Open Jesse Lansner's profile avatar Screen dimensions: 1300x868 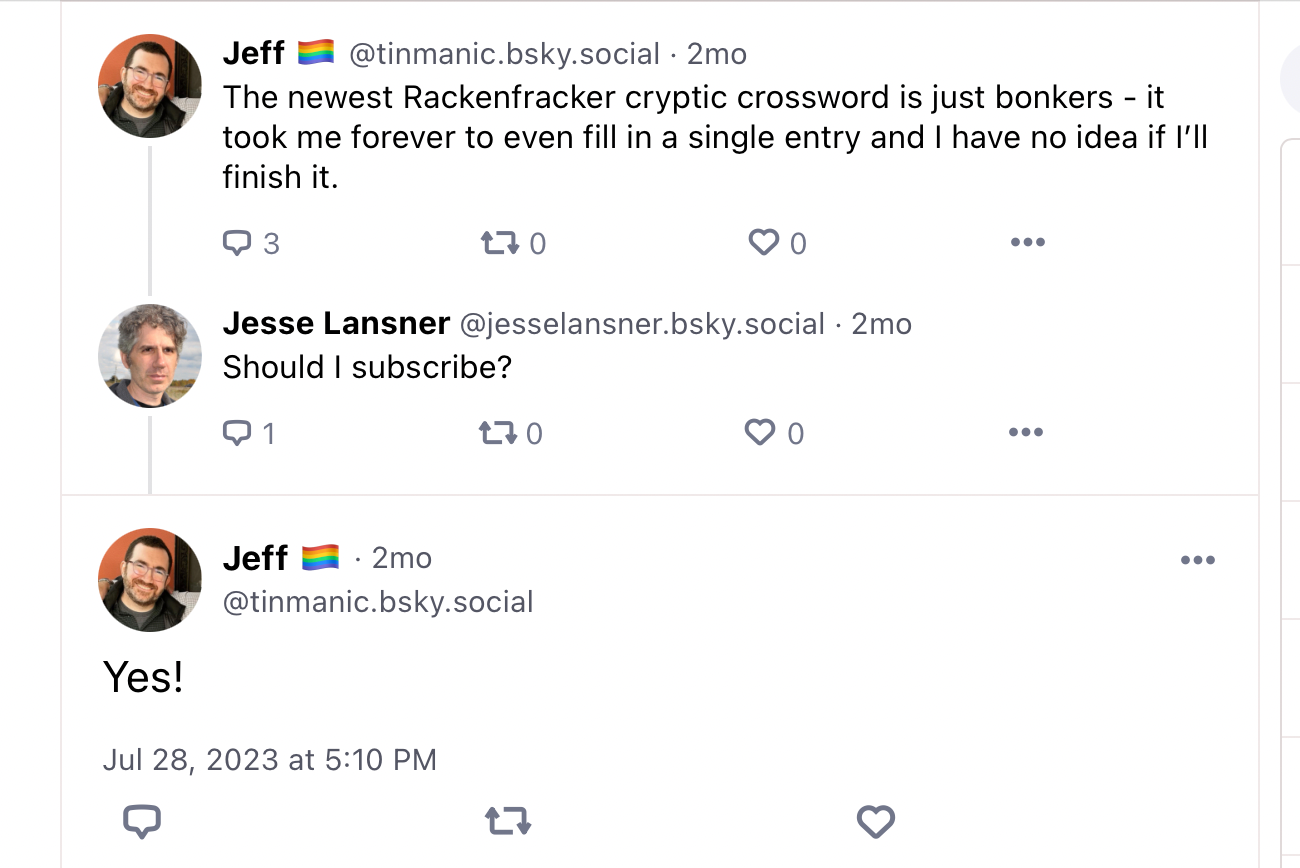150,355
